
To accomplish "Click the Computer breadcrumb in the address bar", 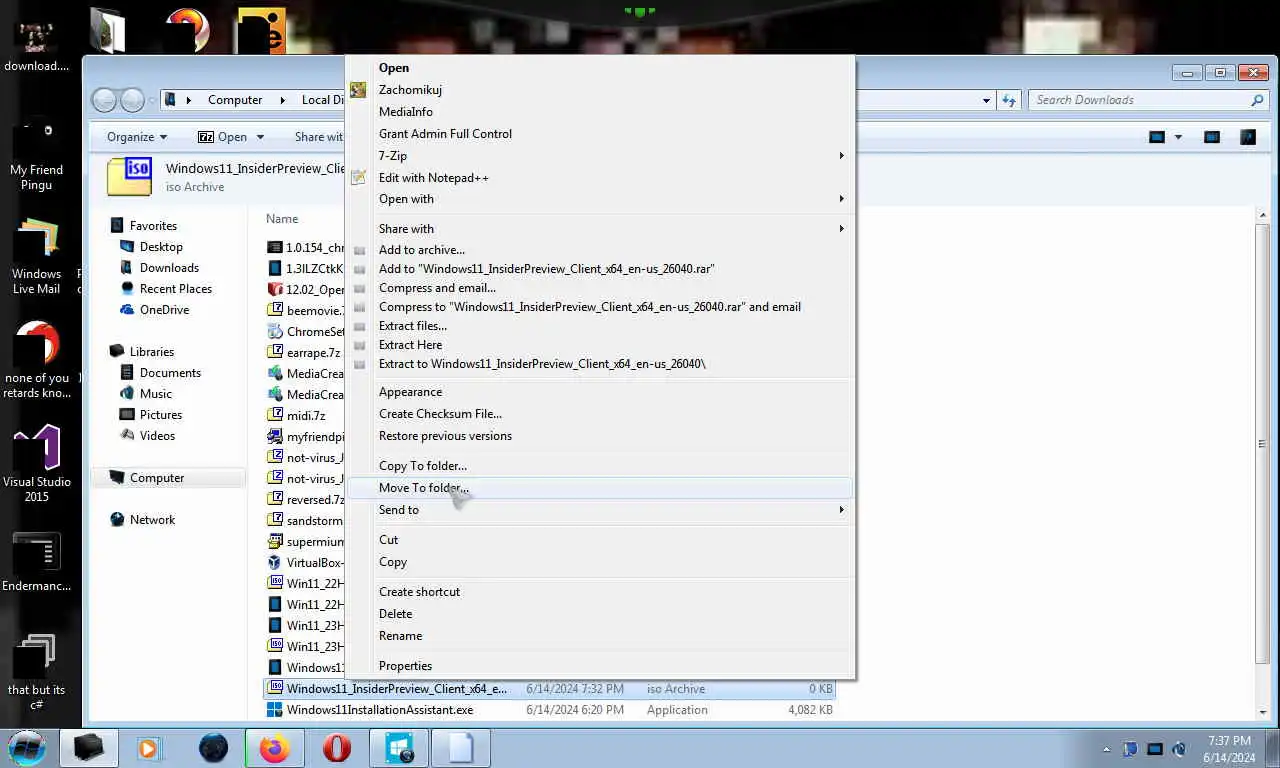I will point(235,100).
